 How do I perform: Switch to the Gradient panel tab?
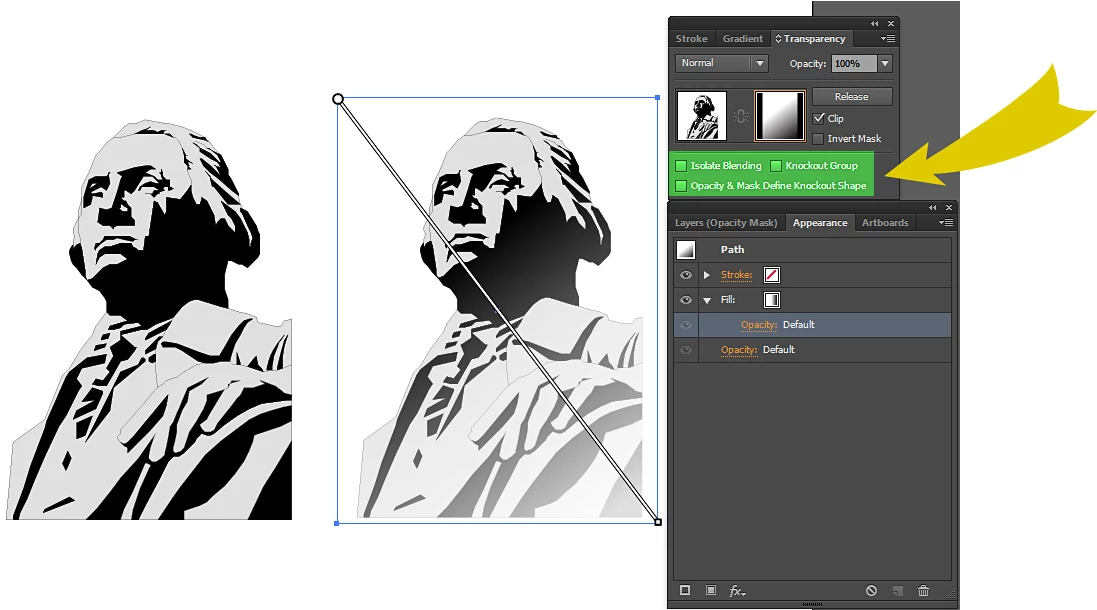click(742, 38)
